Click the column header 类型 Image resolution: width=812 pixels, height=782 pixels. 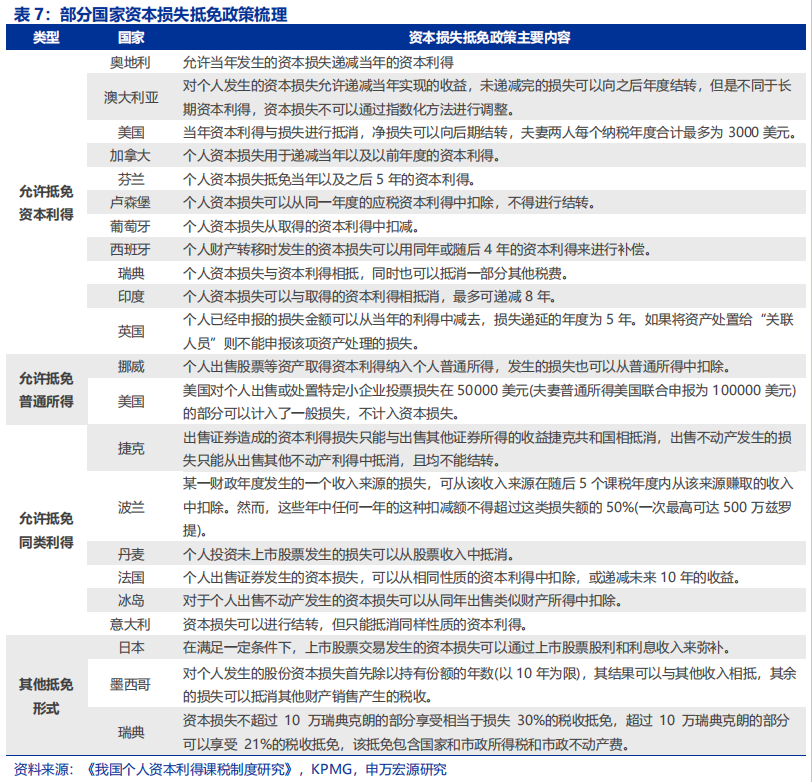pyautogui.click(x=46, y=37)
